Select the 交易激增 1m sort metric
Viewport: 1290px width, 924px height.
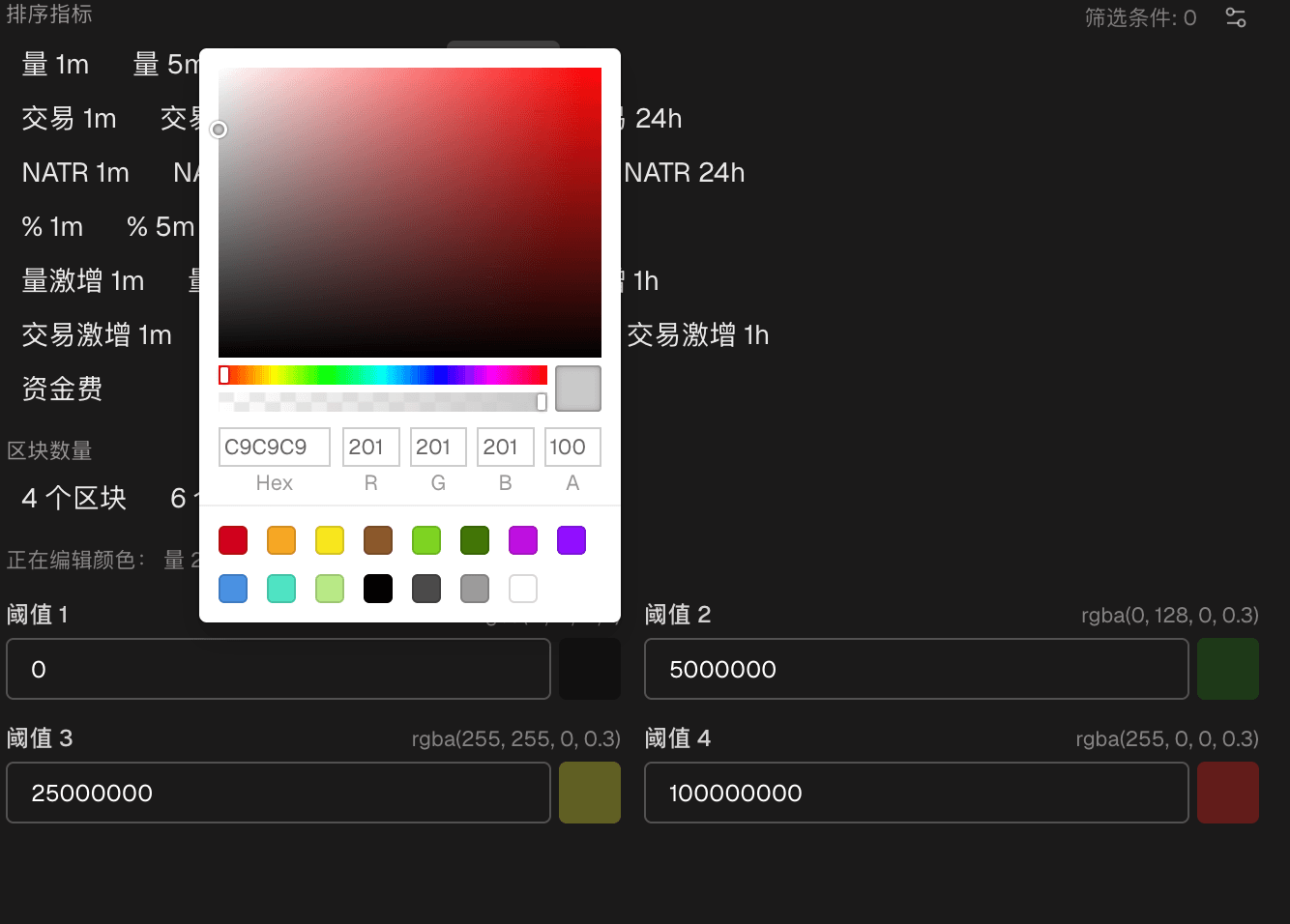point(97,335)
